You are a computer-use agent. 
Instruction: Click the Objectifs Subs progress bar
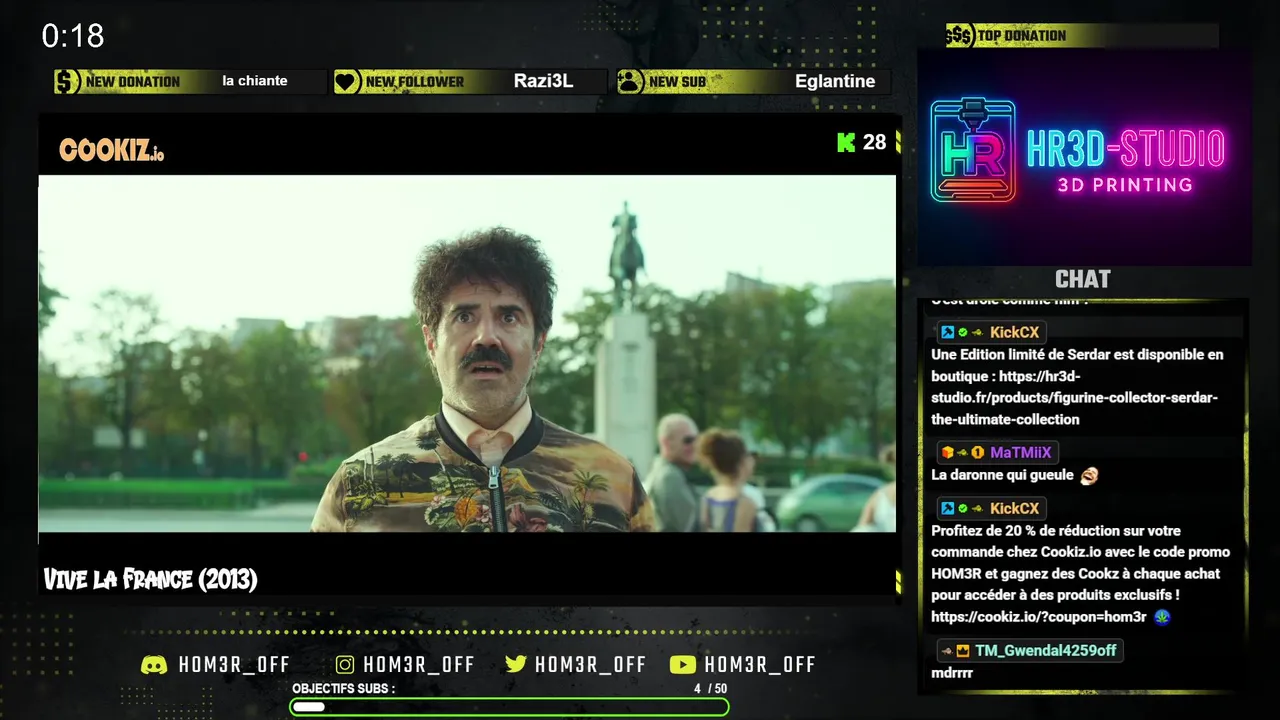509,707
